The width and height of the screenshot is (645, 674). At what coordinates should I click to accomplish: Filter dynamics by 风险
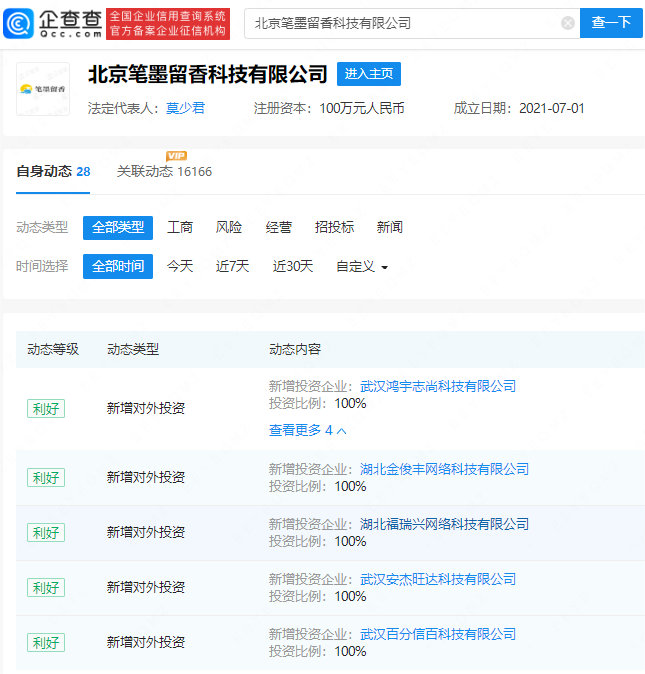(x=229, y=227)
